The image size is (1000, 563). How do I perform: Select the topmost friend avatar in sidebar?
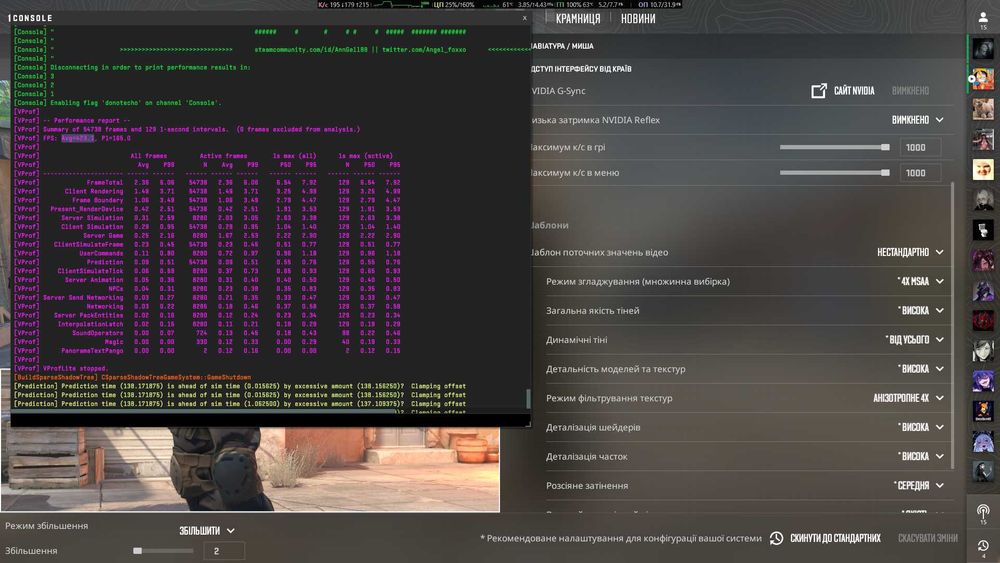click(983, 48)
